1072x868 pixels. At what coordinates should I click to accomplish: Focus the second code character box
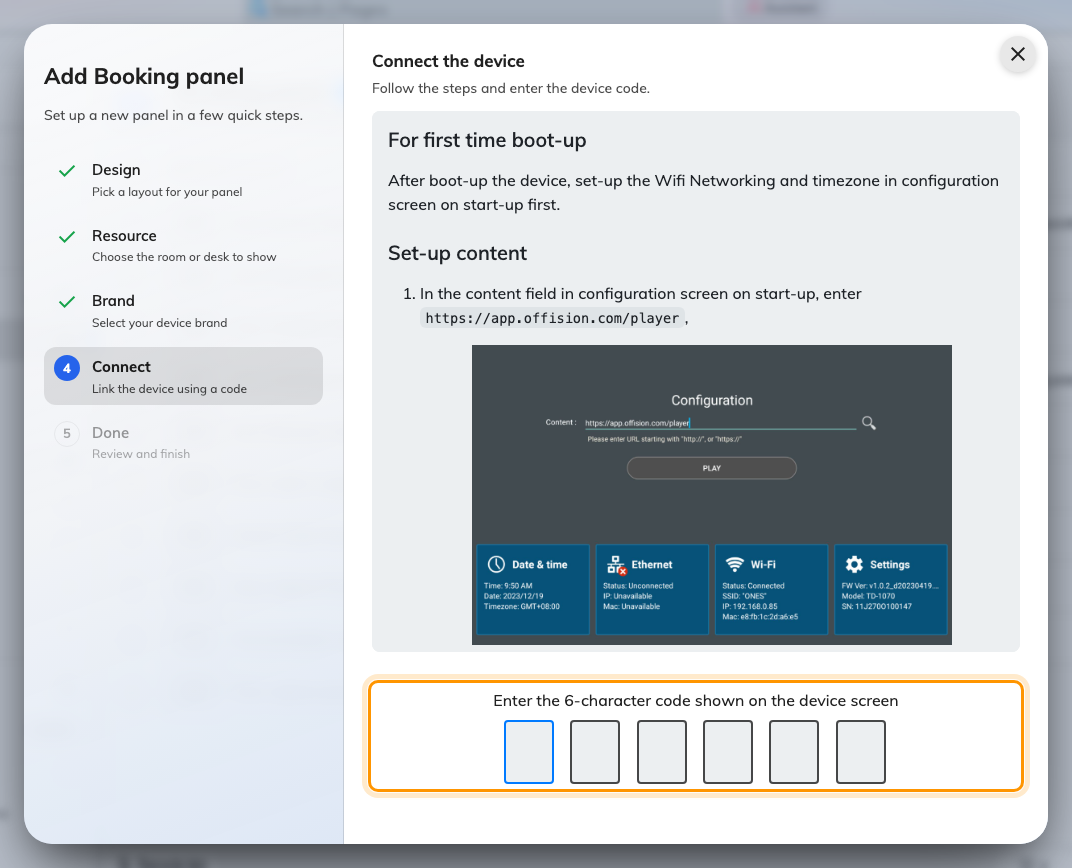[595, 752]
